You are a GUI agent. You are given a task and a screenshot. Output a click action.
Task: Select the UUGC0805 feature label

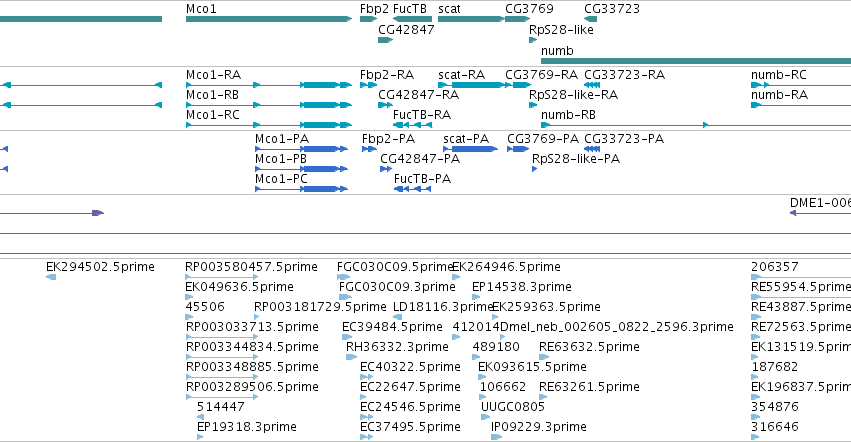513,407
